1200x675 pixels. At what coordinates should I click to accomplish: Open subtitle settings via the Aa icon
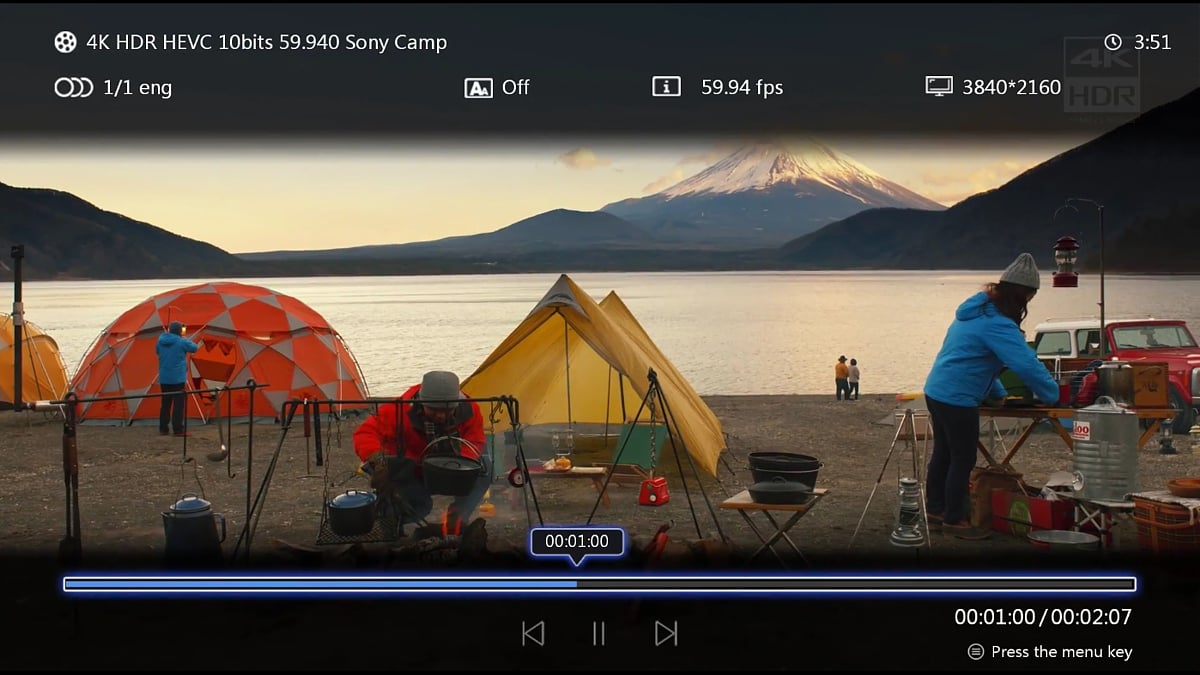[x=478, y=87]
